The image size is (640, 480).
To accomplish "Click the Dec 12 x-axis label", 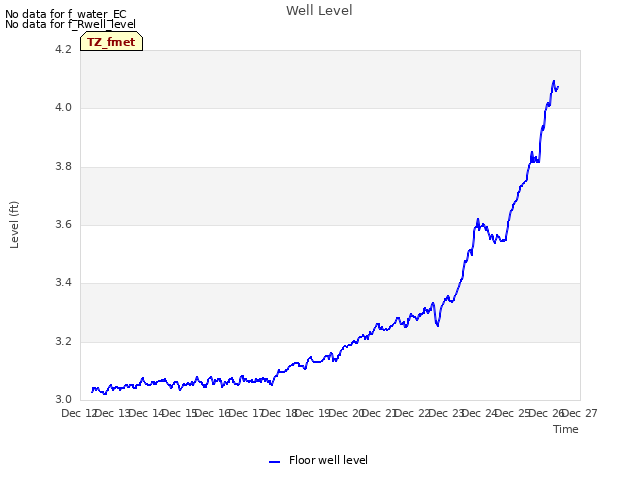I will pos(79,413).
